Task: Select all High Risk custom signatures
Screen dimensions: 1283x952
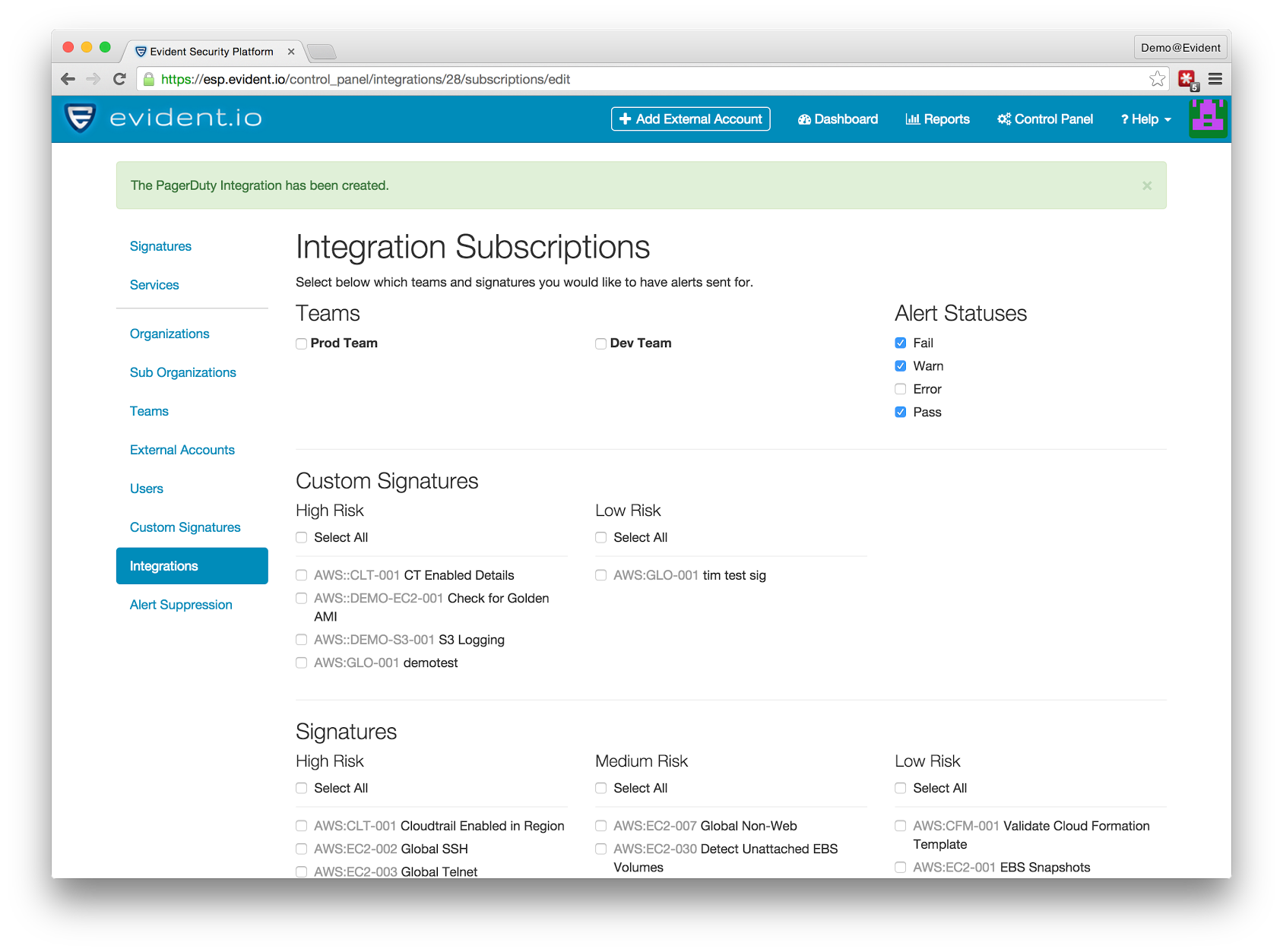Action: [302, 537]
